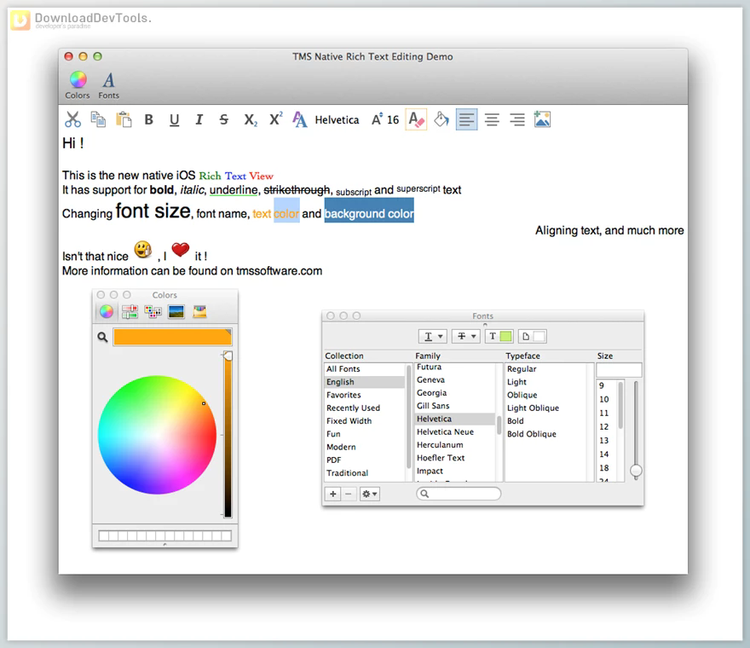Select the background fill bucket tool
Image resolution: width=750 pixels, height=648 pixels.
(441, 119)
